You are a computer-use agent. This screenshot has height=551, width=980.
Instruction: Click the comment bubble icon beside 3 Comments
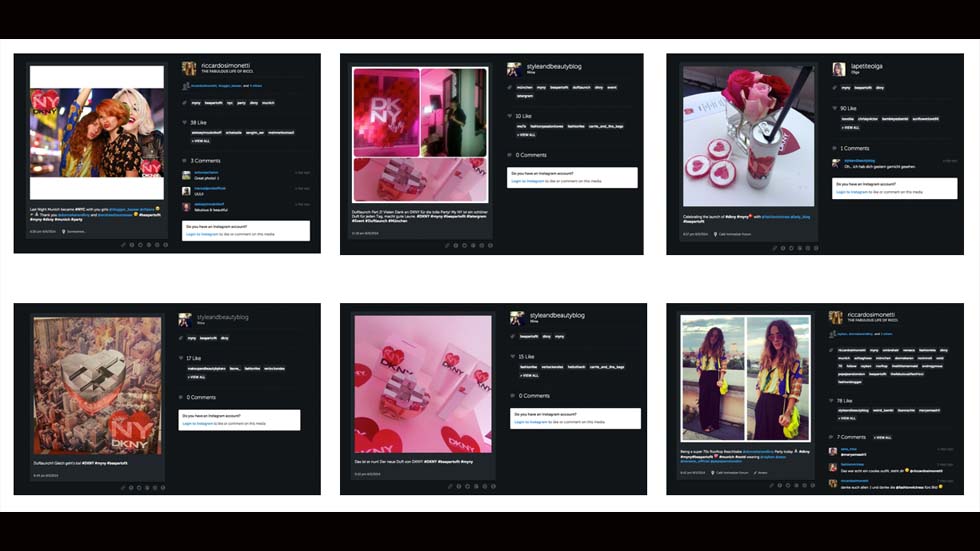click(x=184, y=161)
